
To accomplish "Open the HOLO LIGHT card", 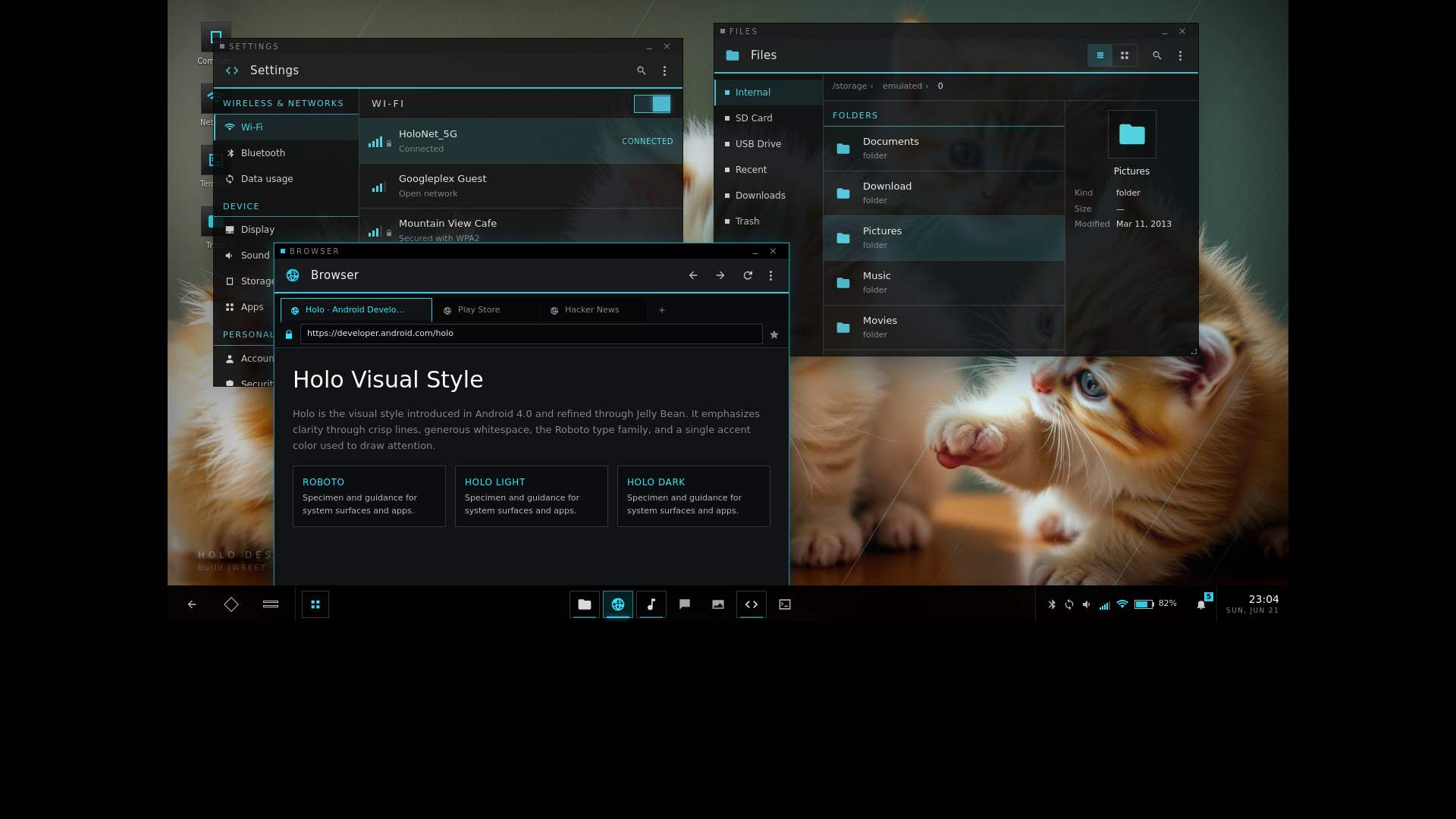I will (x=532, y=496).
